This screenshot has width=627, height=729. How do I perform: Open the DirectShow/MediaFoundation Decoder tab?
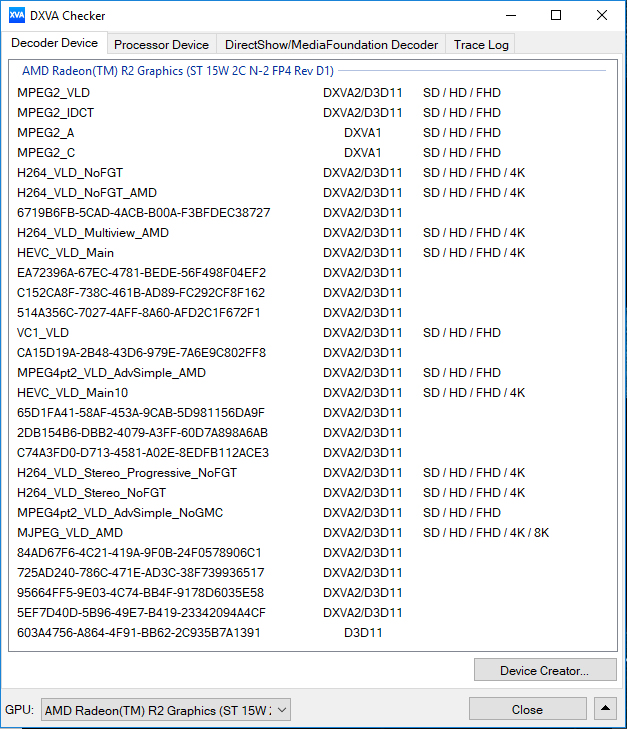coord(331,45)
